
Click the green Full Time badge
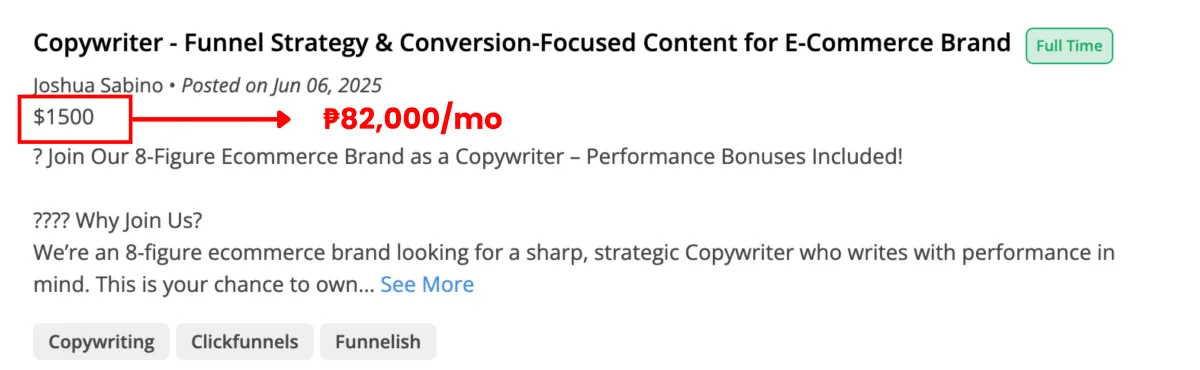(x=1069, y=46)
